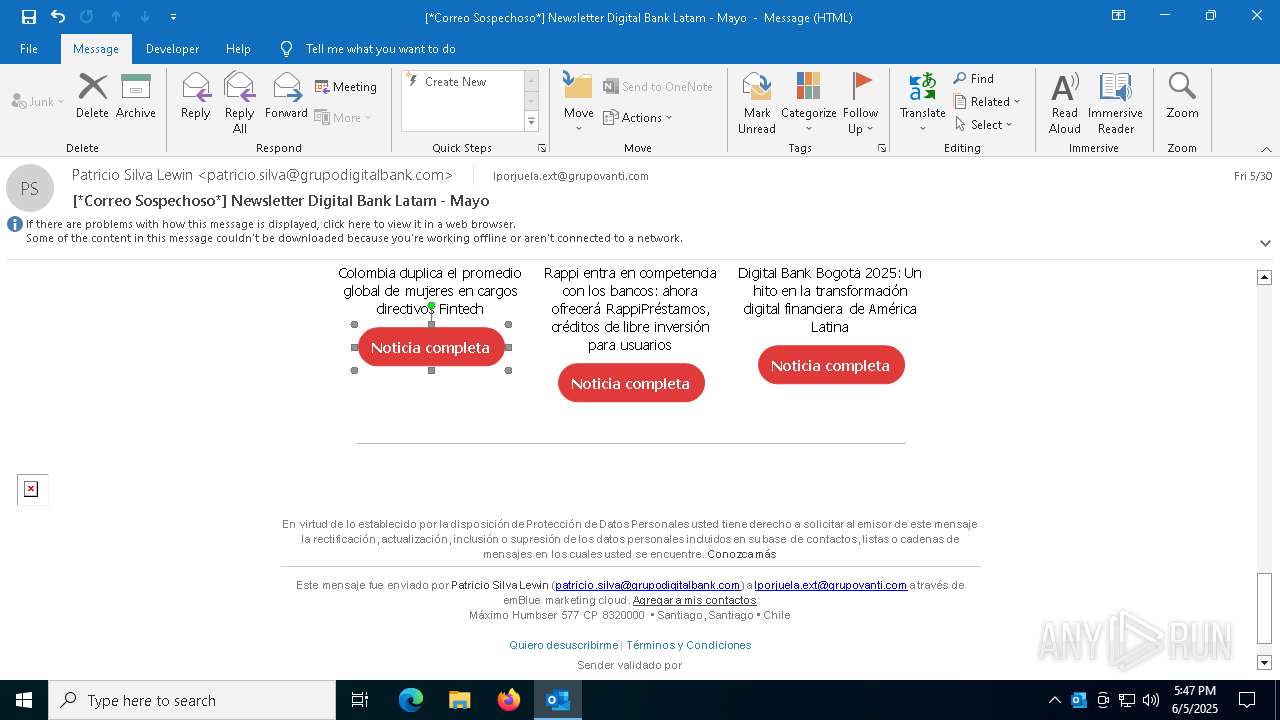
Task: Click patricio.silva@grupodigitalbank.com footer link
Action: click(648, 585)
